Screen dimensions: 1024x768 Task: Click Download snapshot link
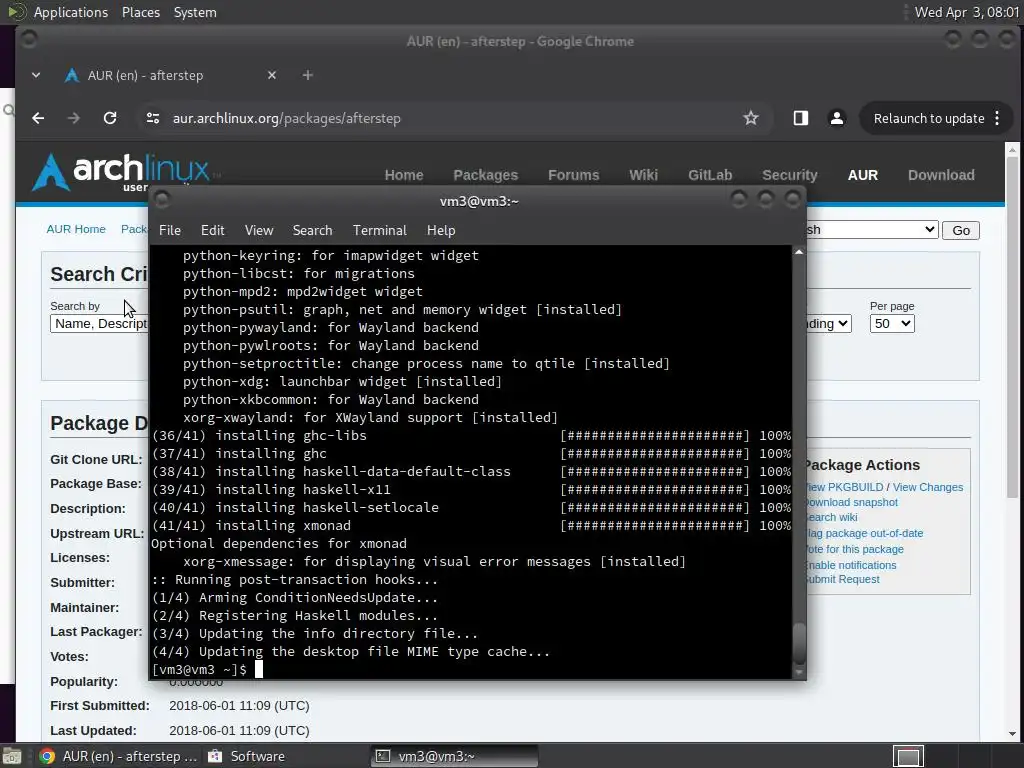click(x=852, y=502)
